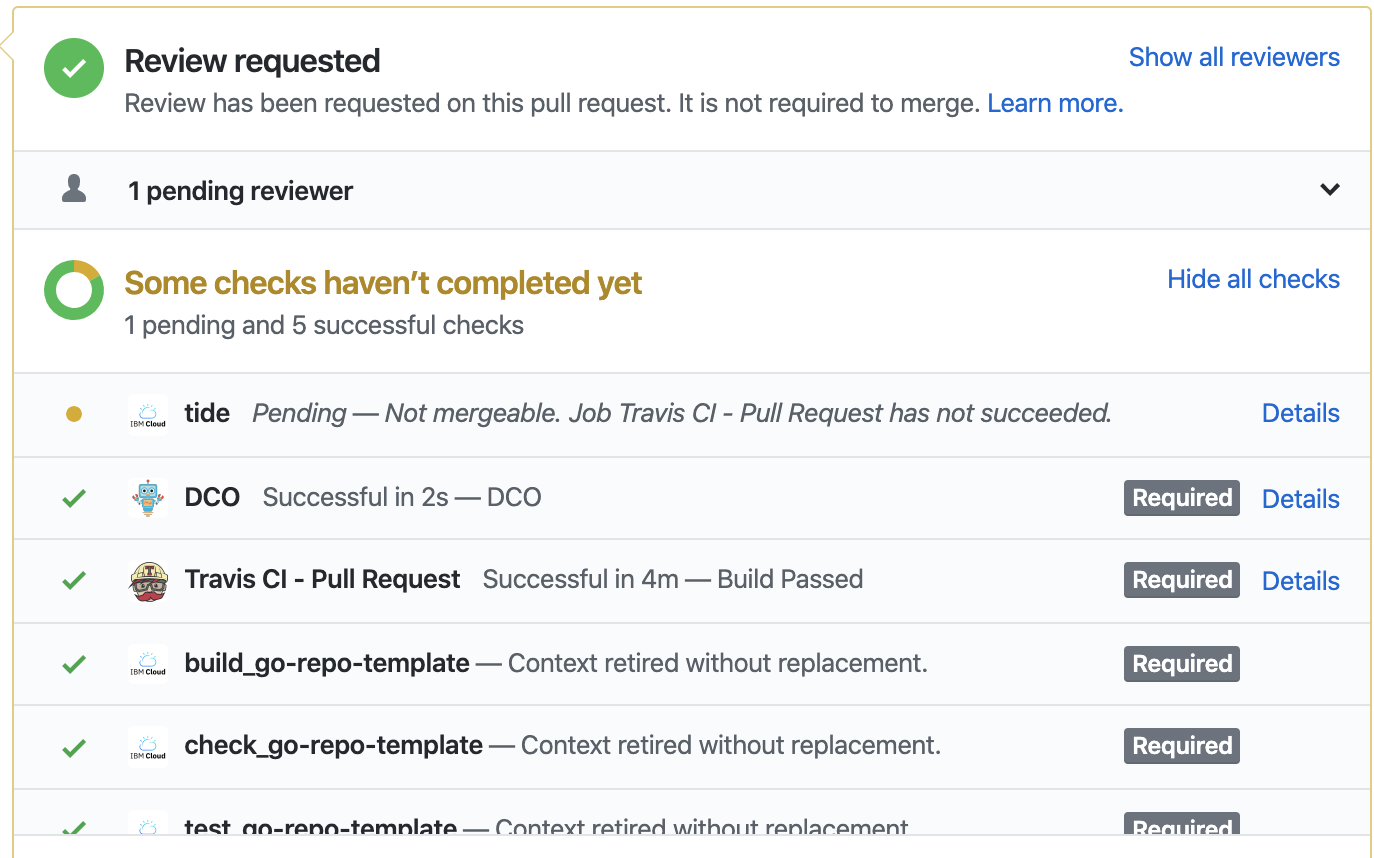Screen dimensions: 1374x858
Task: Open Details for the tide check
Action: (1300, 413)
